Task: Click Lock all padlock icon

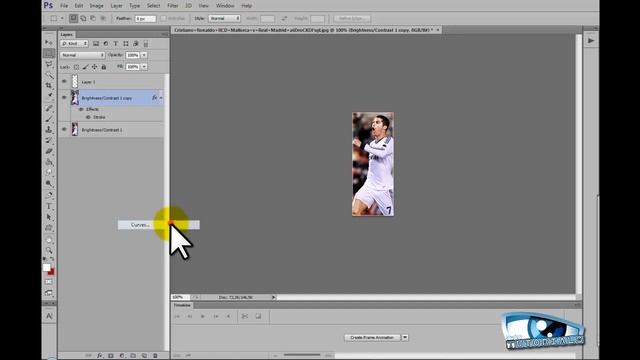Action: point(104,67)
